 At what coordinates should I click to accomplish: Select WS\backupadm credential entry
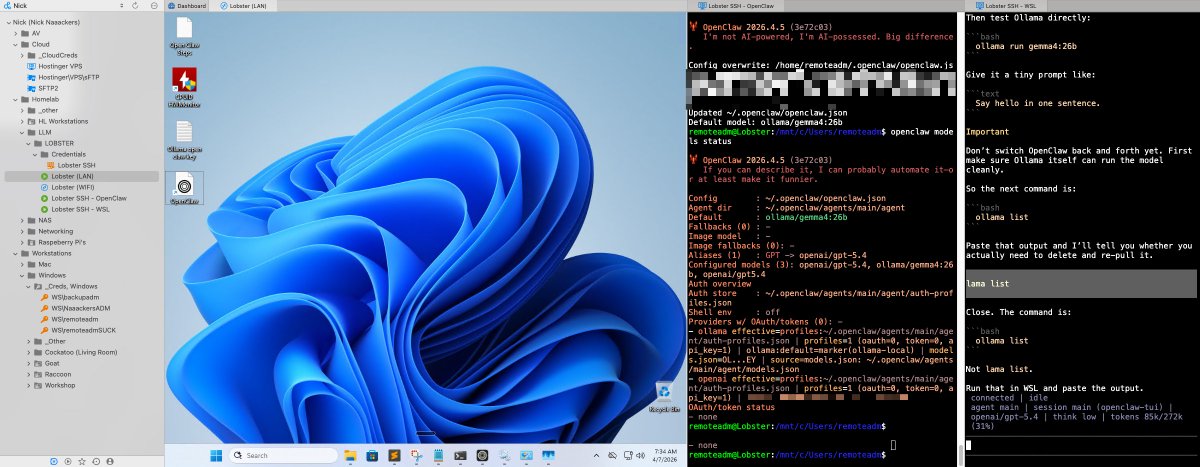(x=68, y=297)
